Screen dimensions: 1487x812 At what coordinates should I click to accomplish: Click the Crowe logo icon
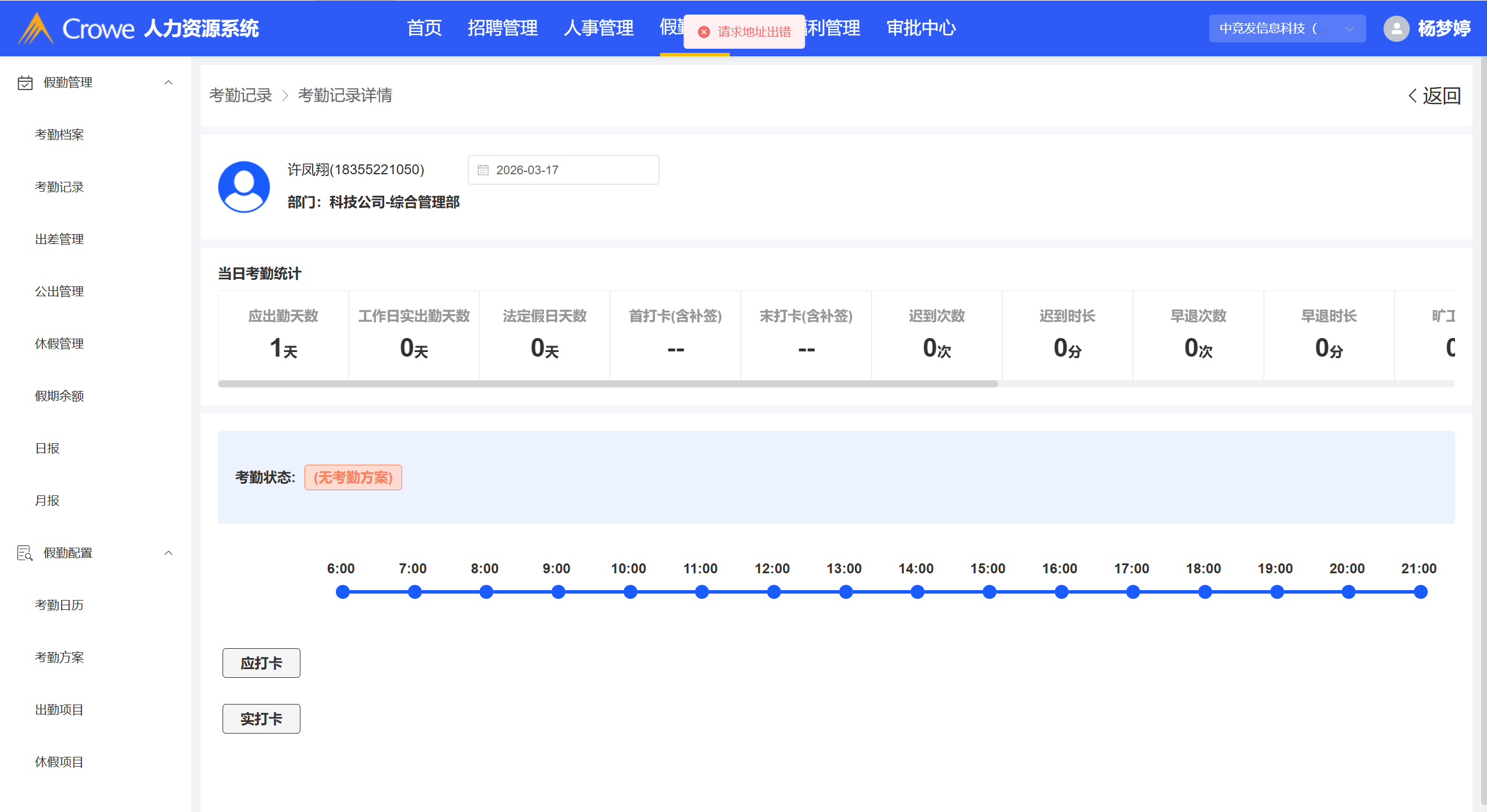click(36, 28)
